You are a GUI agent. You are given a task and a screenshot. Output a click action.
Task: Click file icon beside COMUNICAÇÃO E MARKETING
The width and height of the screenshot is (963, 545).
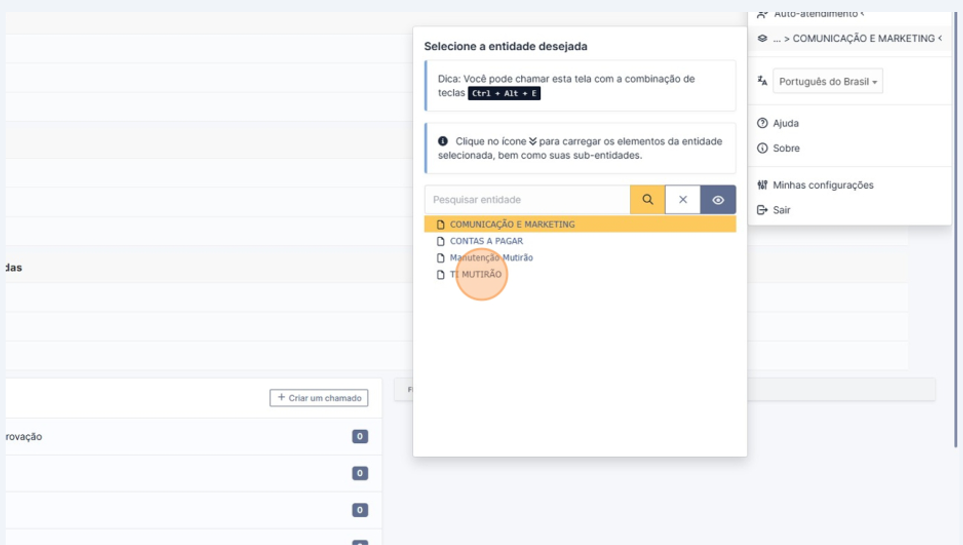[440, 225]
